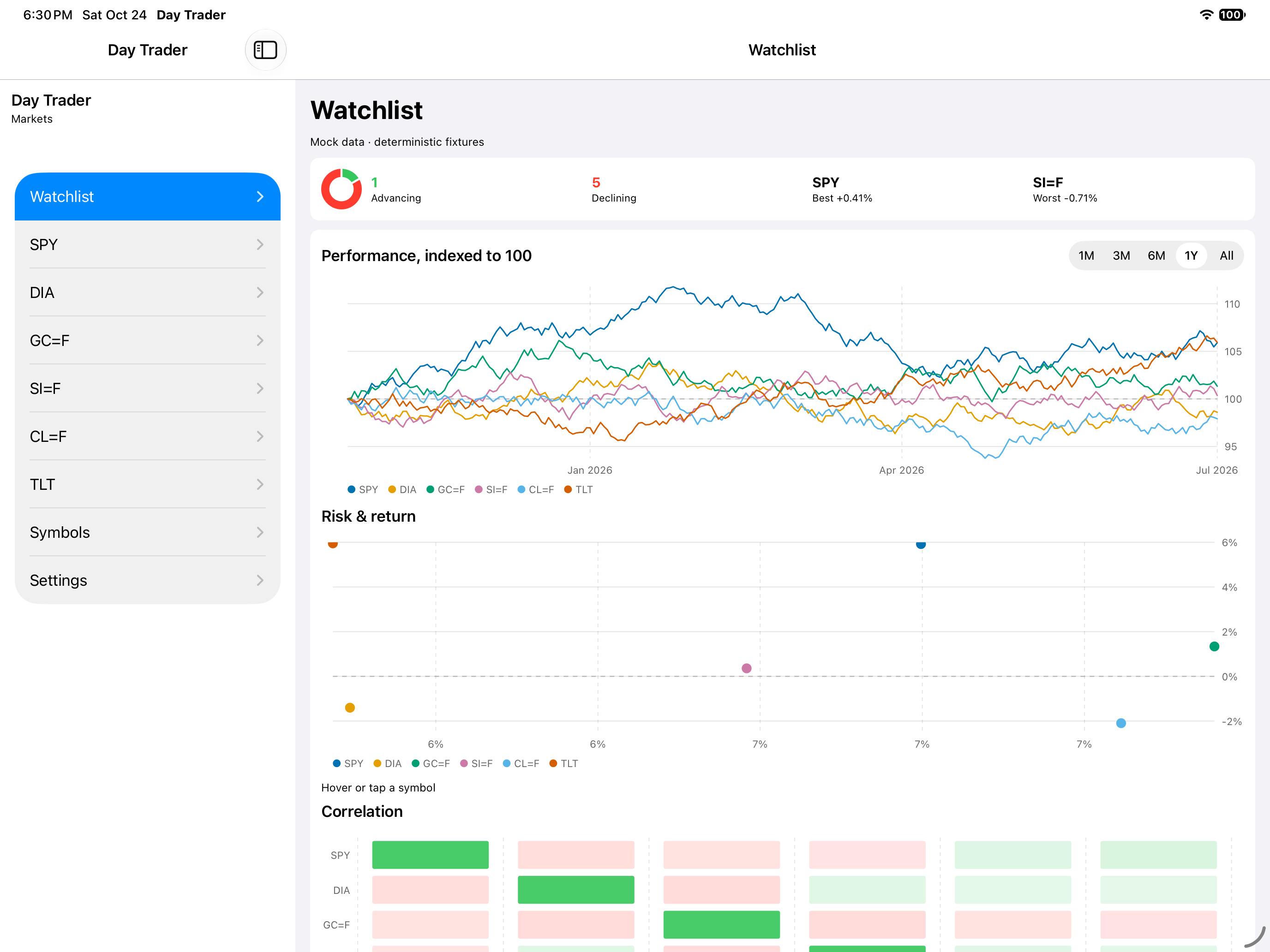
Task: Tap the CL=F light blue dot in the scatter
Action: (x=1121, y=723)
